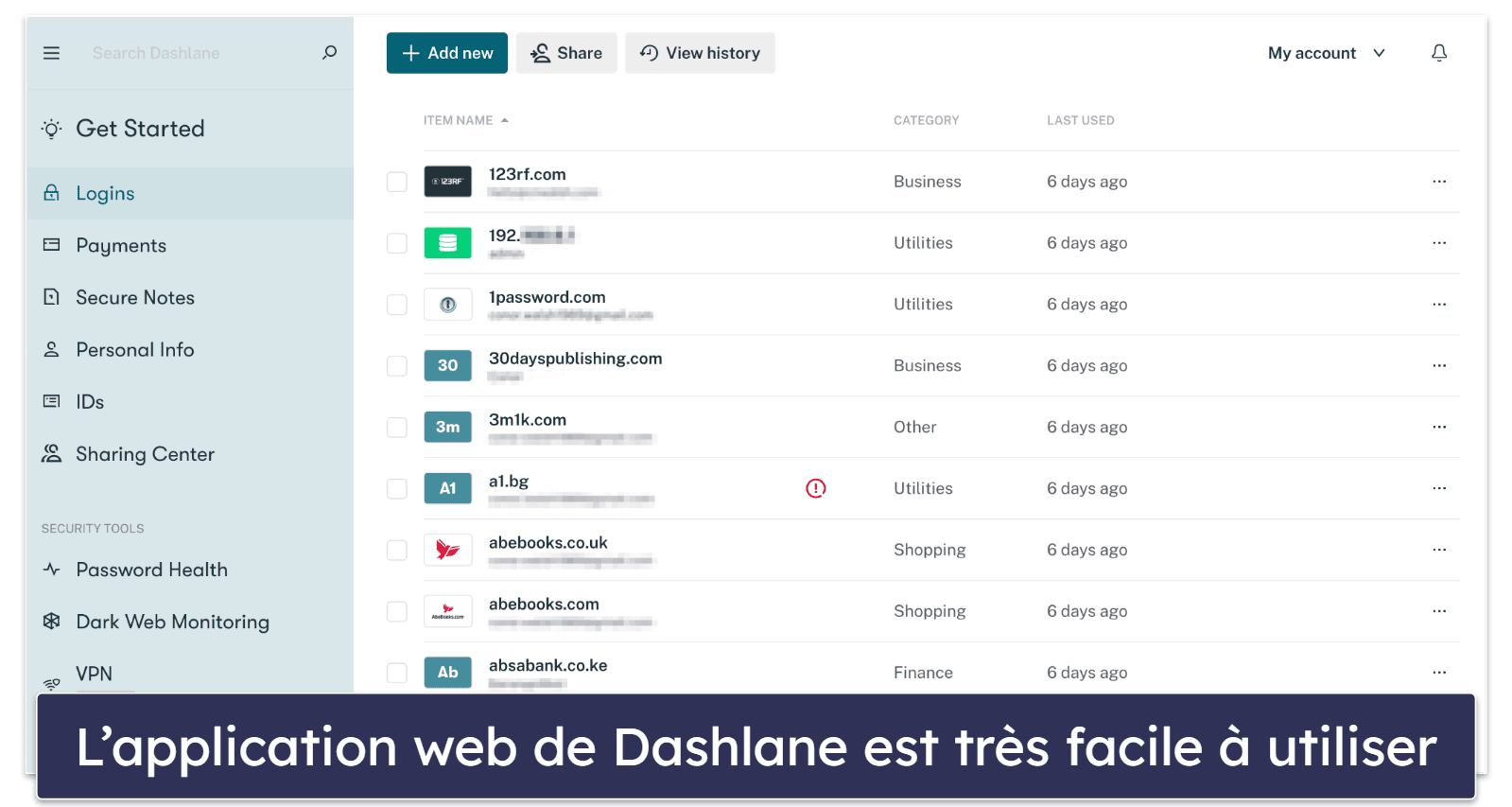Click the View history button
Screen dimensions: 1512x807
pyautogui.click(x=700, y=53)
